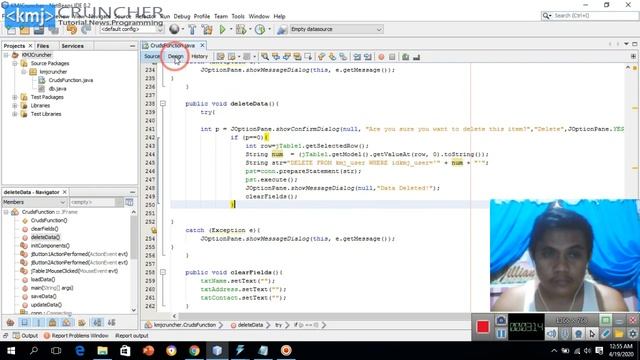Switch to the Design view tab
The height and width of the screenshot is (360, 640).
176,56
